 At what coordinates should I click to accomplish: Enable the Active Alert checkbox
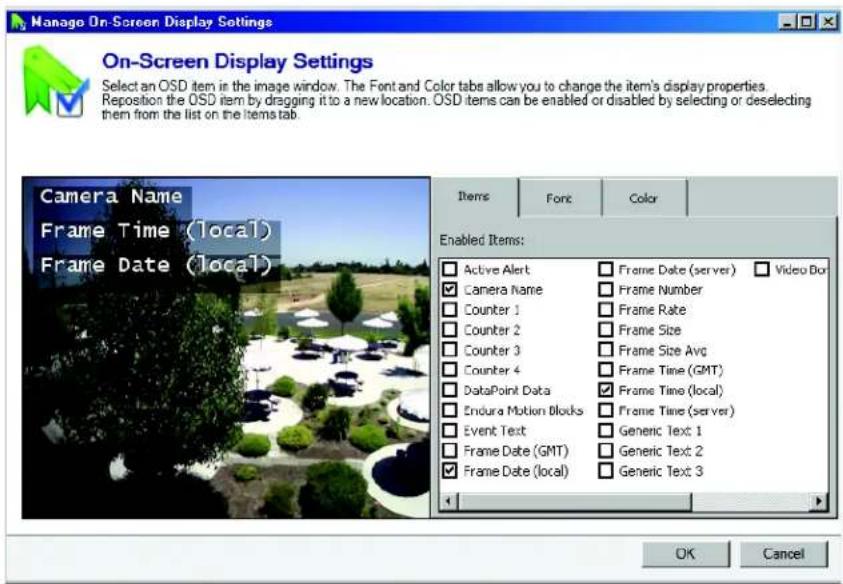[449, 269]
